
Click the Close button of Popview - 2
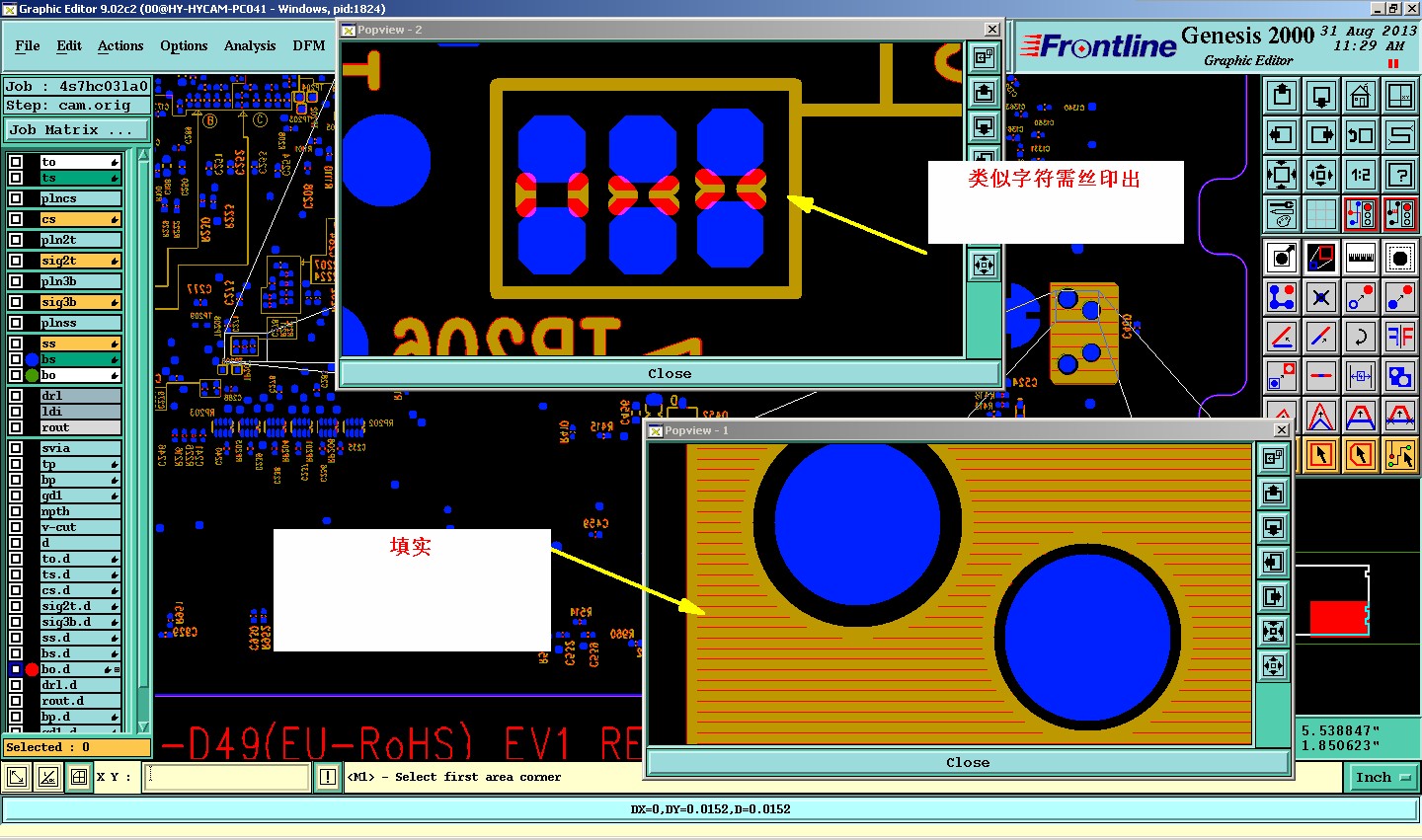point(670,373)
